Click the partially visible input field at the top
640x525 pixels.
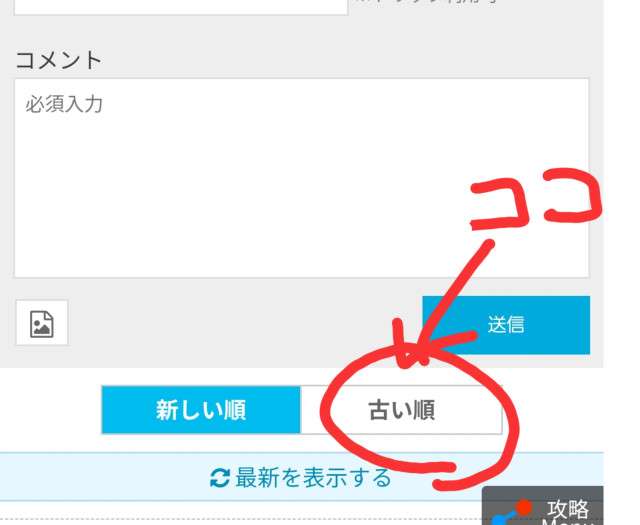(181, 7)
